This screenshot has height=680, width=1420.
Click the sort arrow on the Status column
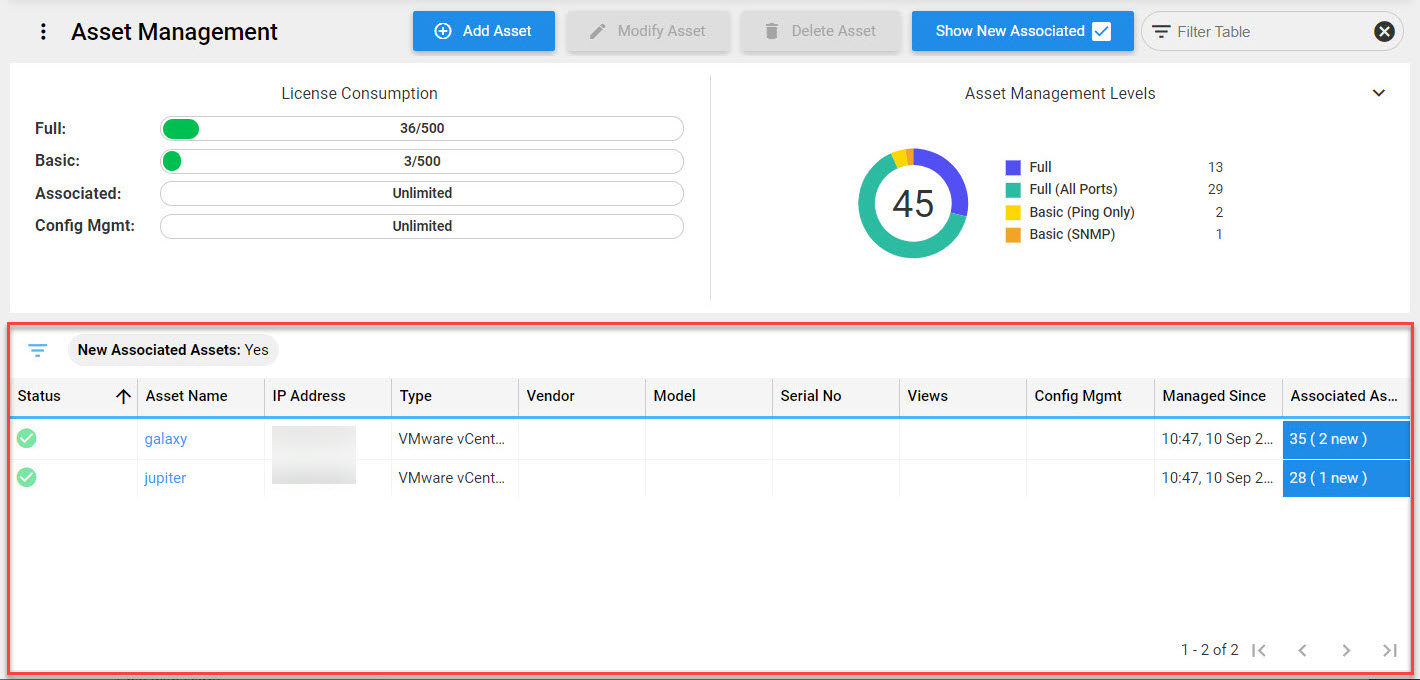(x=123, y=396)
